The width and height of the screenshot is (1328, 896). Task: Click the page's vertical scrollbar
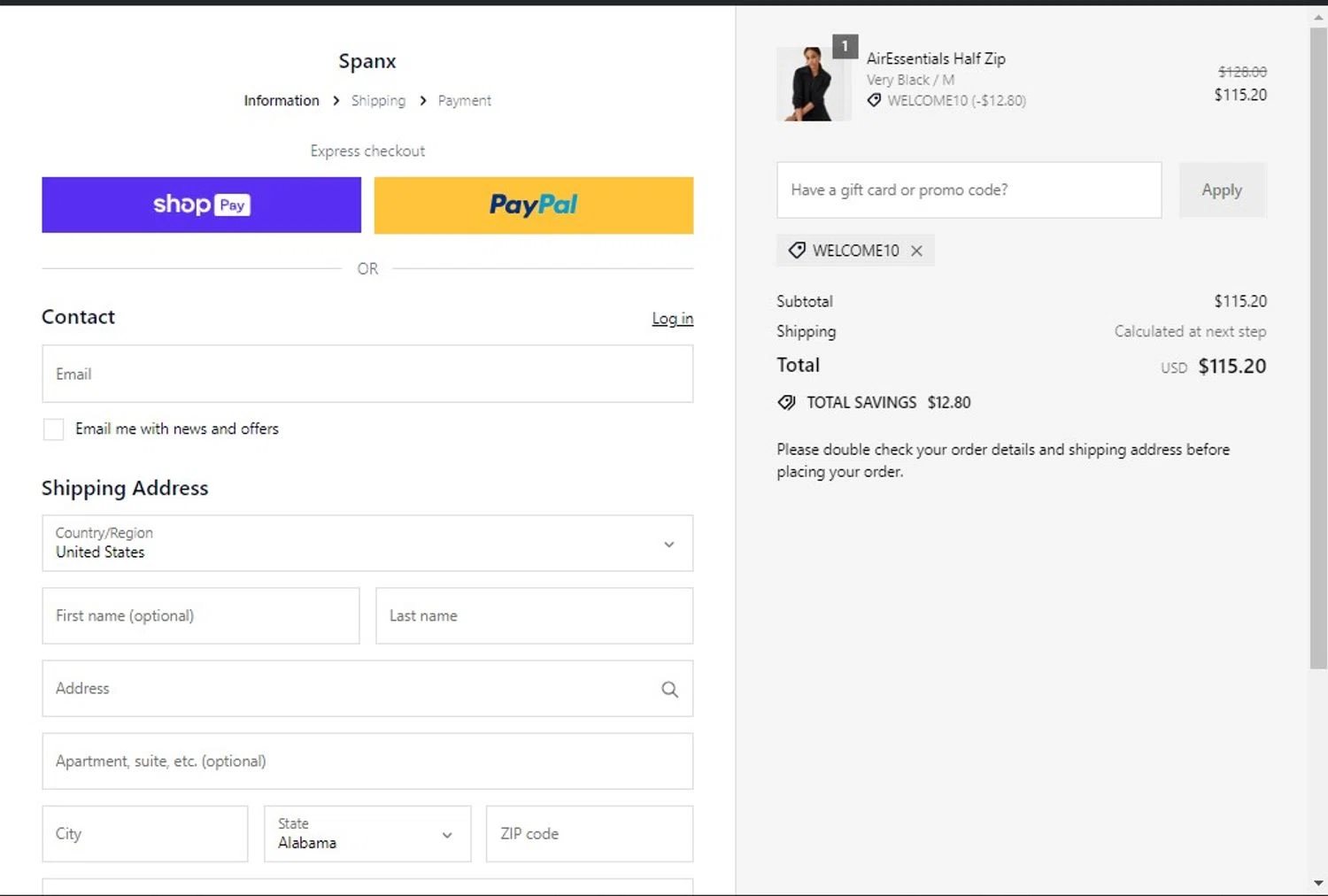[x=1318, y=354]
